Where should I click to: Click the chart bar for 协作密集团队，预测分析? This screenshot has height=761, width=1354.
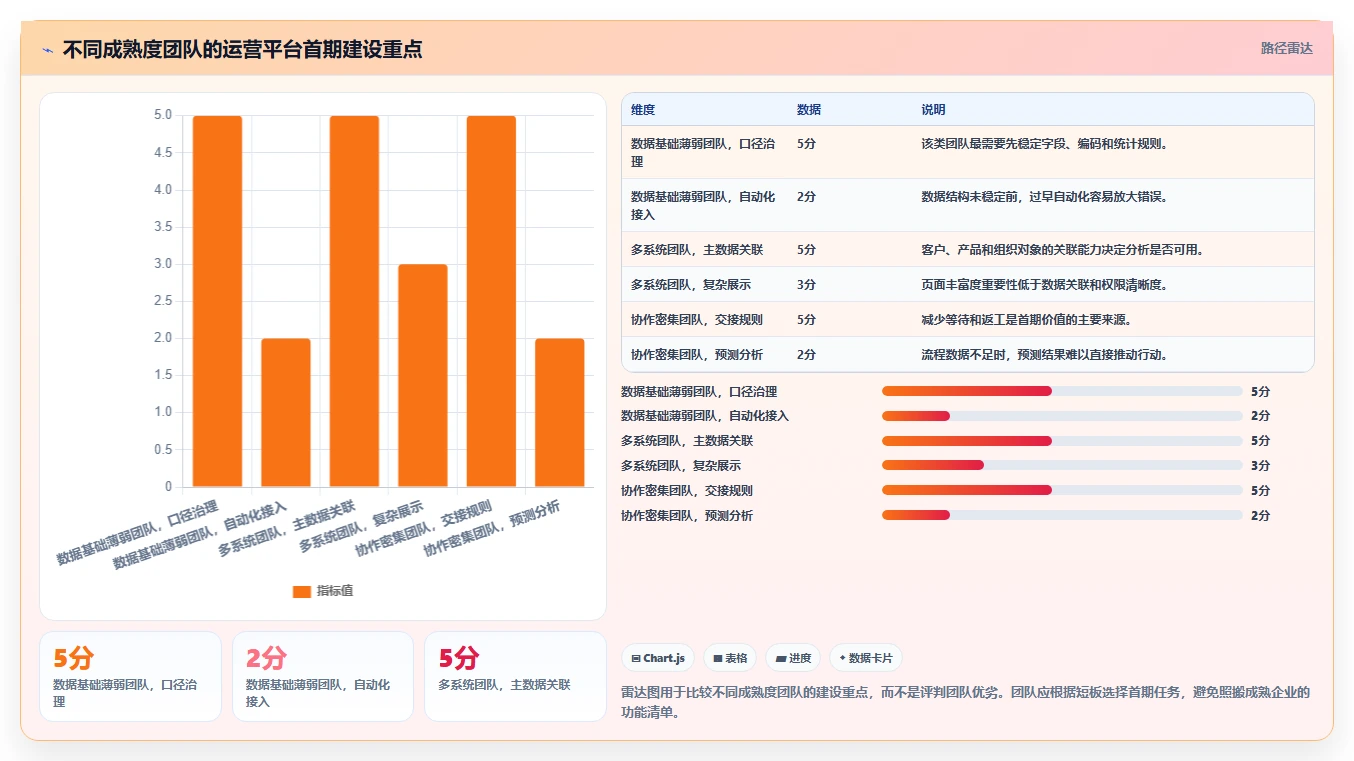tap(560, 413)
